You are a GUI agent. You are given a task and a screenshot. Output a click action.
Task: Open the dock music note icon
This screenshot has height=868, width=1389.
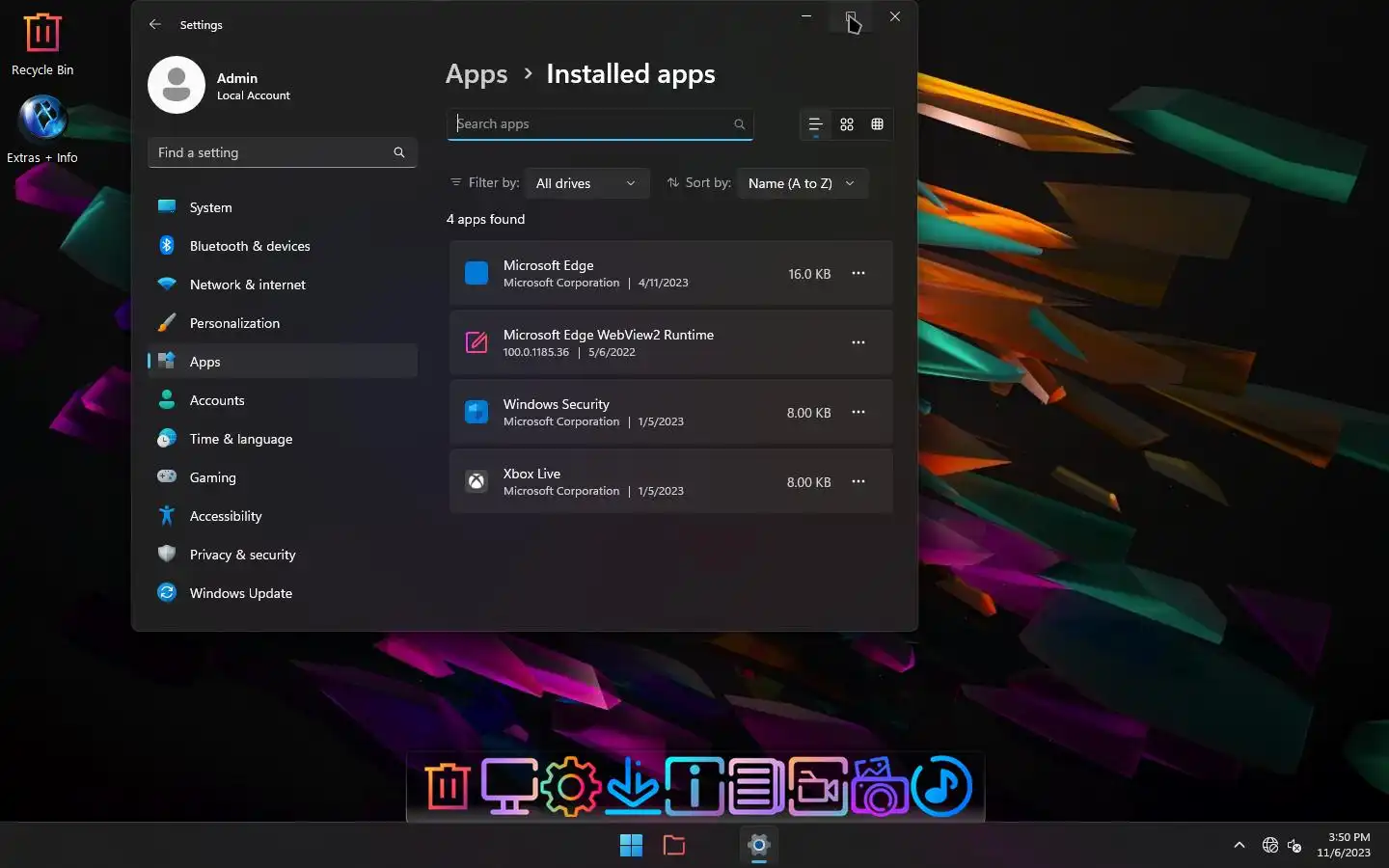pyautogui.click(x=941, y=787)
